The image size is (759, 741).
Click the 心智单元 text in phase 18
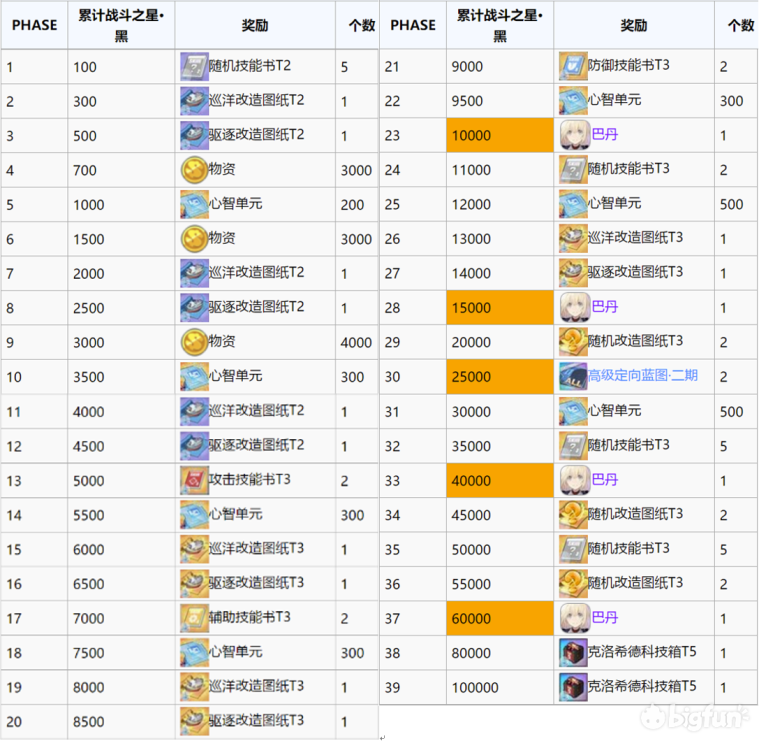235,651
